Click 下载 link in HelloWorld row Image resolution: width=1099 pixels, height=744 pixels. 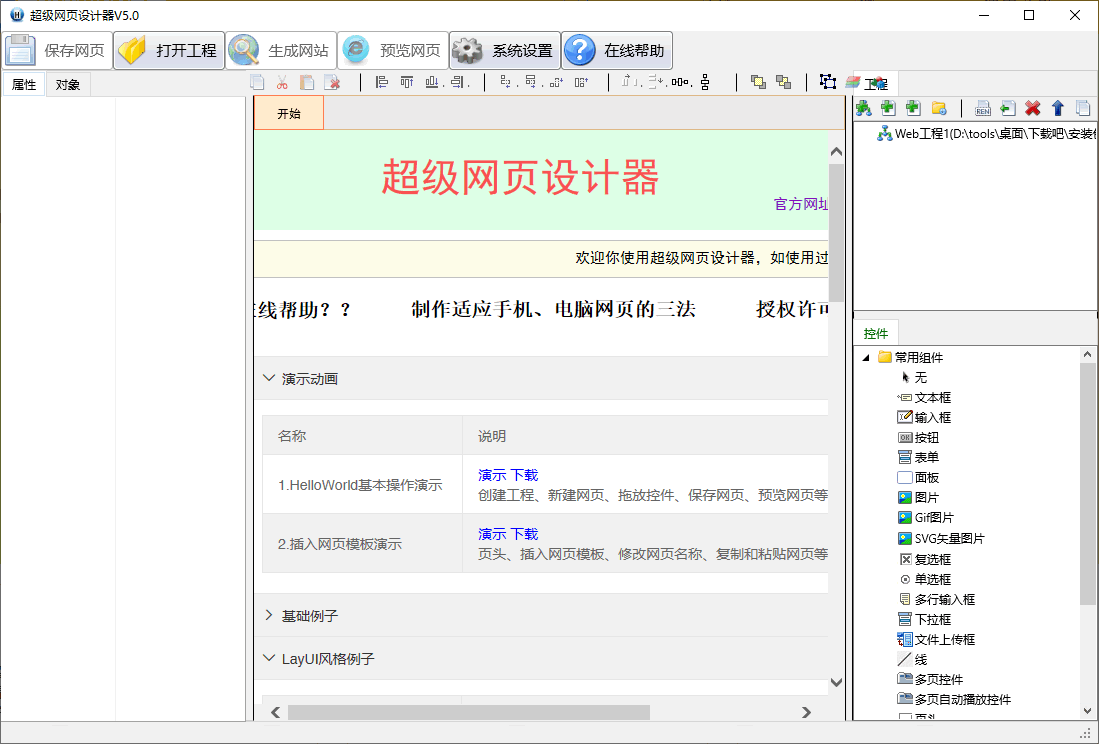click(524, 475)
